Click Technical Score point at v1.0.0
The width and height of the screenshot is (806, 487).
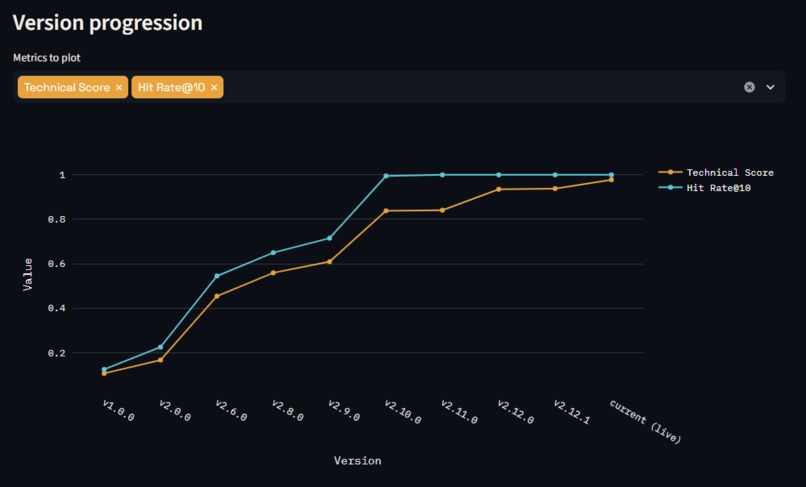click(x=104, y=373)
